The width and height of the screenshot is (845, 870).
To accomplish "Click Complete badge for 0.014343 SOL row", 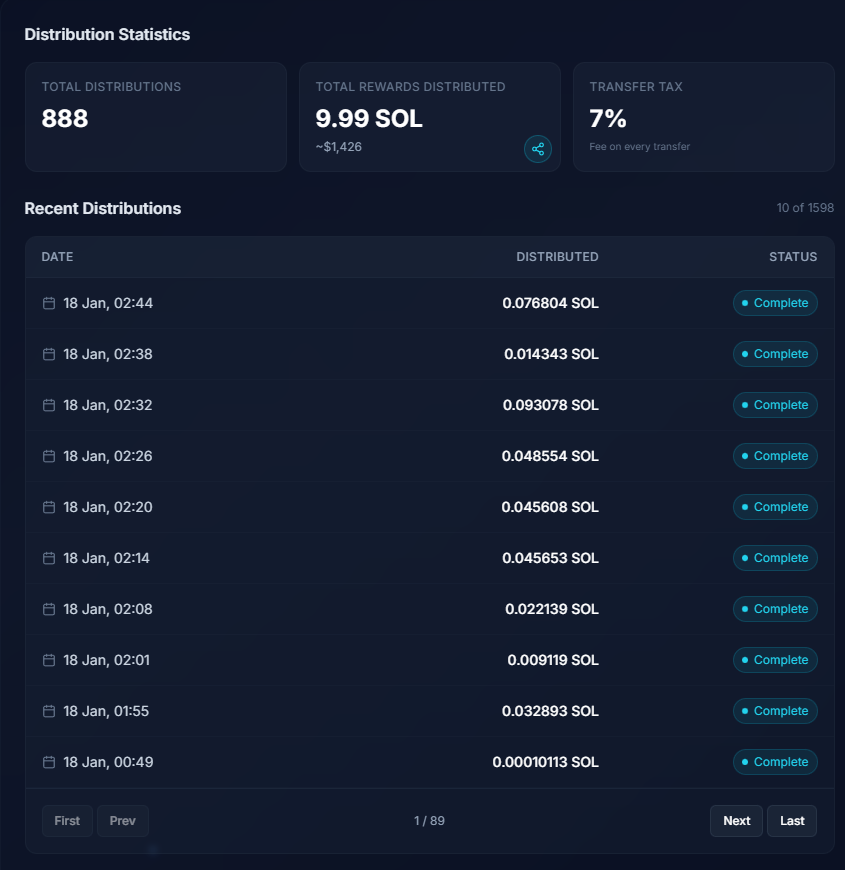I will pyautogui.click(x=775, y=354).
